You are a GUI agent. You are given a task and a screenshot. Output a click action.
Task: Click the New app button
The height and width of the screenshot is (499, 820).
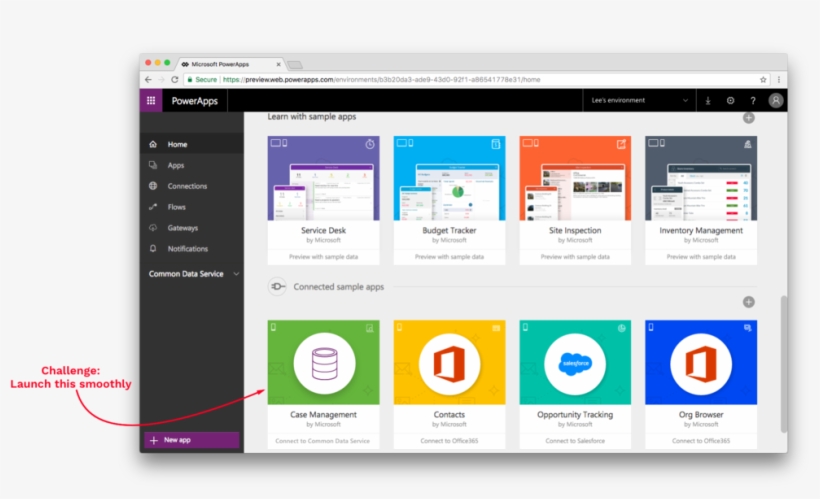click(x=192, y=440)
